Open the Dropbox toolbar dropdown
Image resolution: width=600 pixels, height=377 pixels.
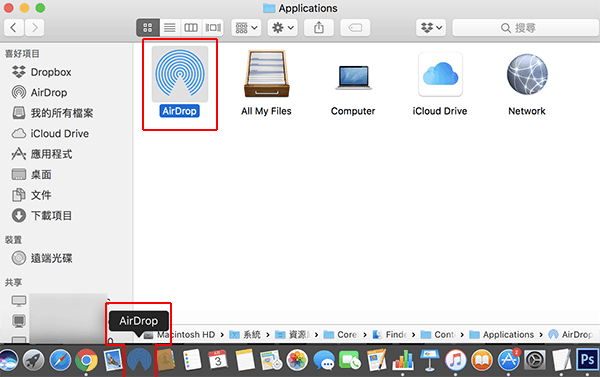[431, 28]
